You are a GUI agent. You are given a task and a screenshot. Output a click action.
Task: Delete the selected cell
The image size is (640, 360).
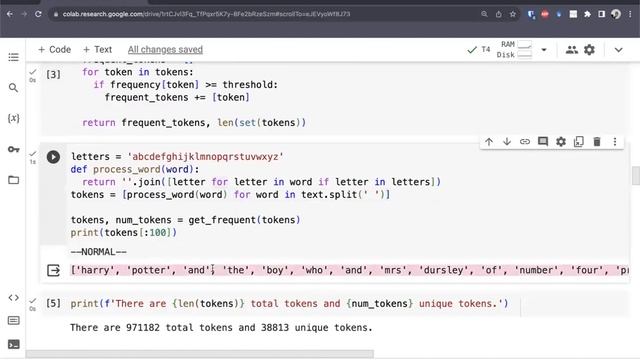(597, 142)
